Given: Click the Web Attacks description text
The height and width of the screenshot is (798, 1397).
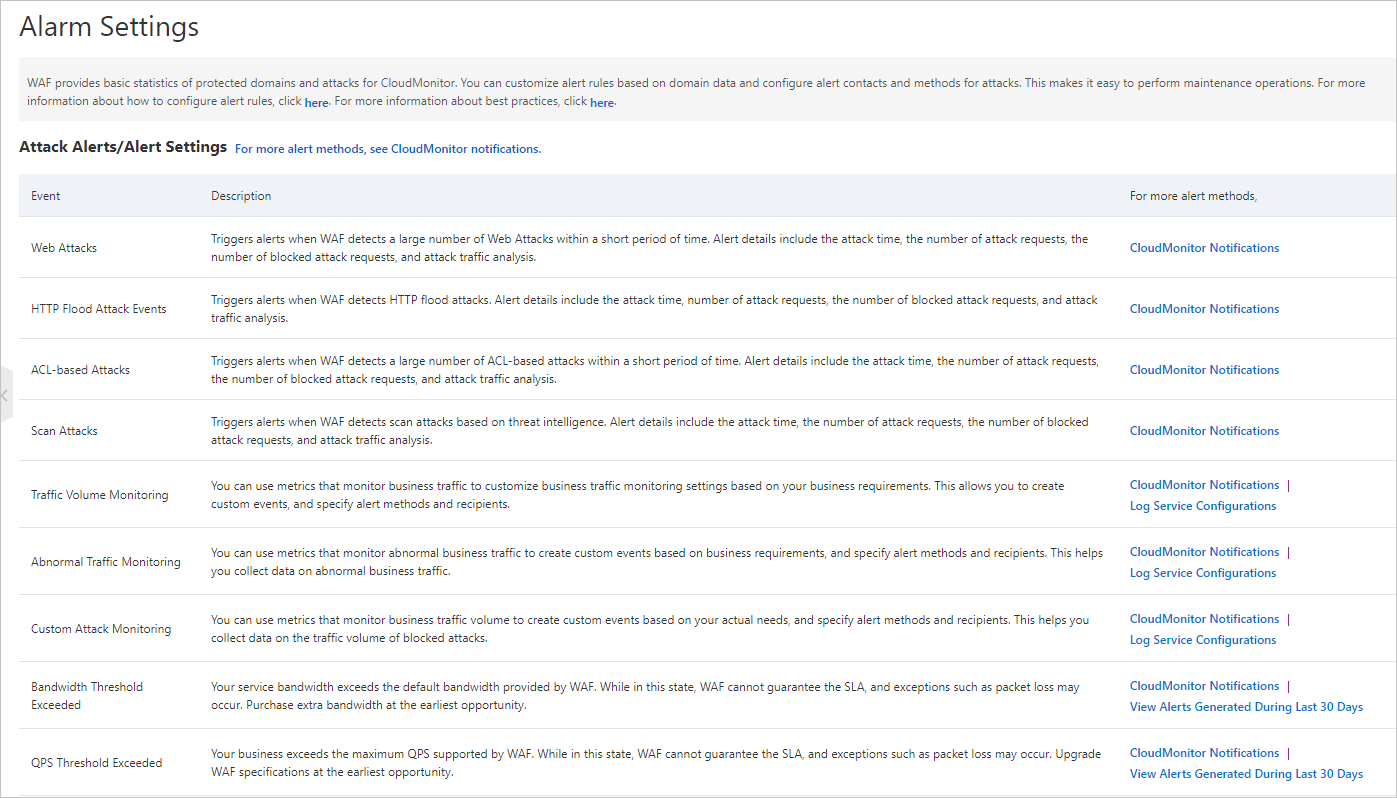Looking at the screenshot, I should tap(650, 248).
